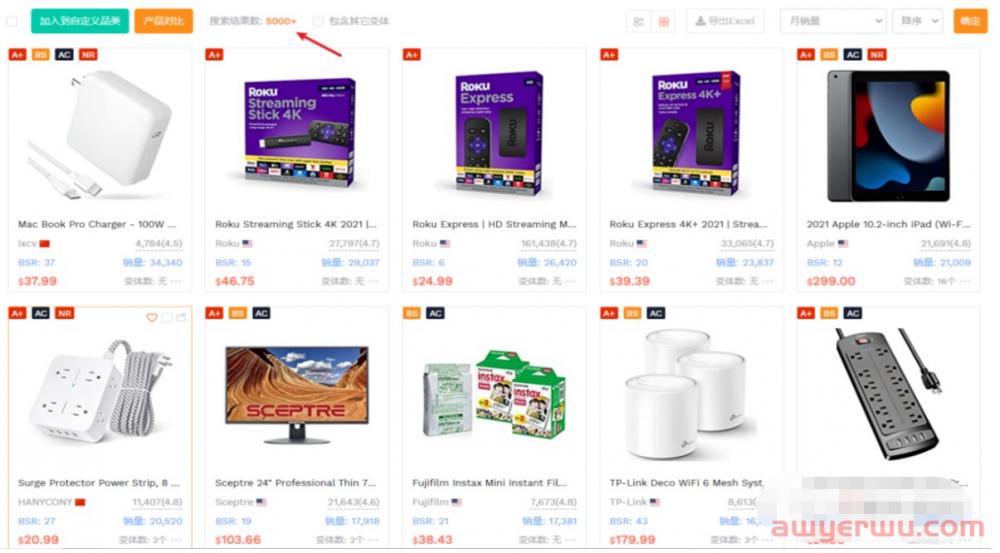The width and height of the screenshot is (1000, 553).
Task: Tick the select-all checkbox at top left
Action: 11,21
